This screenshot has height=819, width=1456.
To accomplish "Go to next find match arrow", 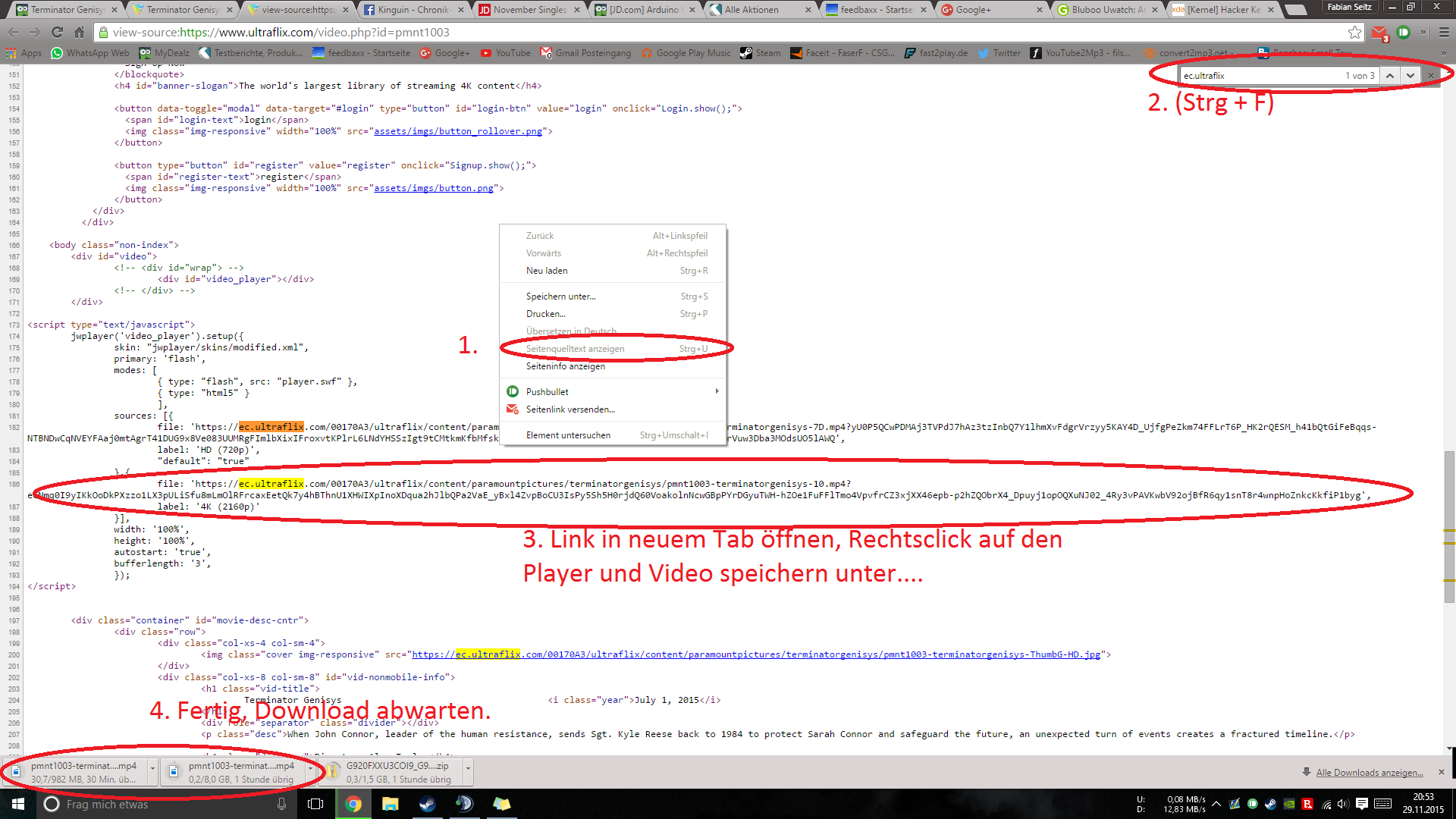I will click(1410, 75).
